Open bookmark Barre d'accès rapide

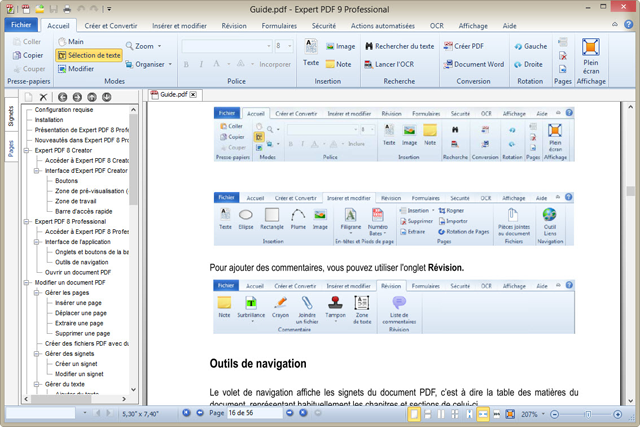pos(84,211)
